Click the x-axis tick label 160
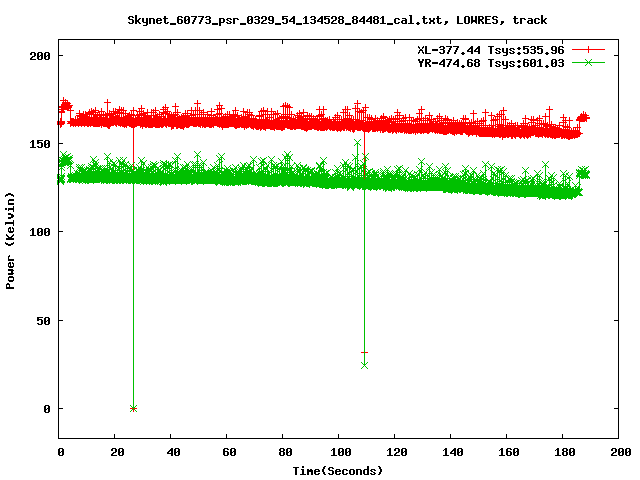The height and width of the screenshot is (480, 640). (509, 452)
